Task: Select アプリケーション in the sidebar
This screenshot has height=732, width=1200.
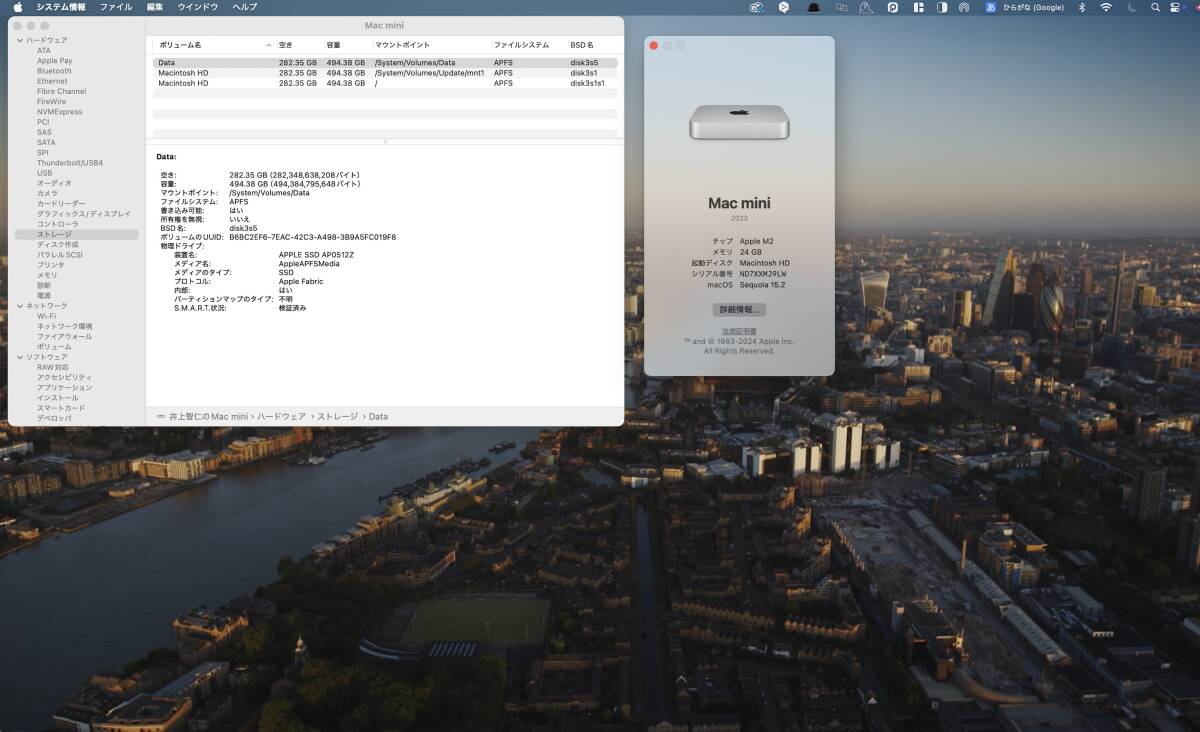Action: click(x=65, y=387)
